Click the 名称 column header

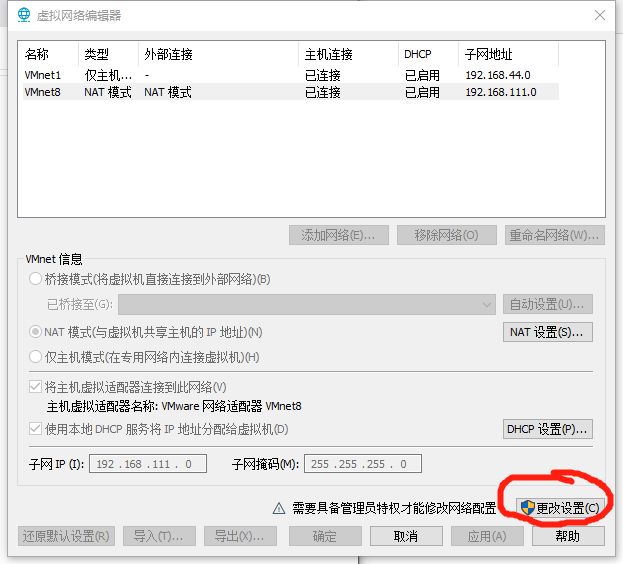[x=48, y=54]
